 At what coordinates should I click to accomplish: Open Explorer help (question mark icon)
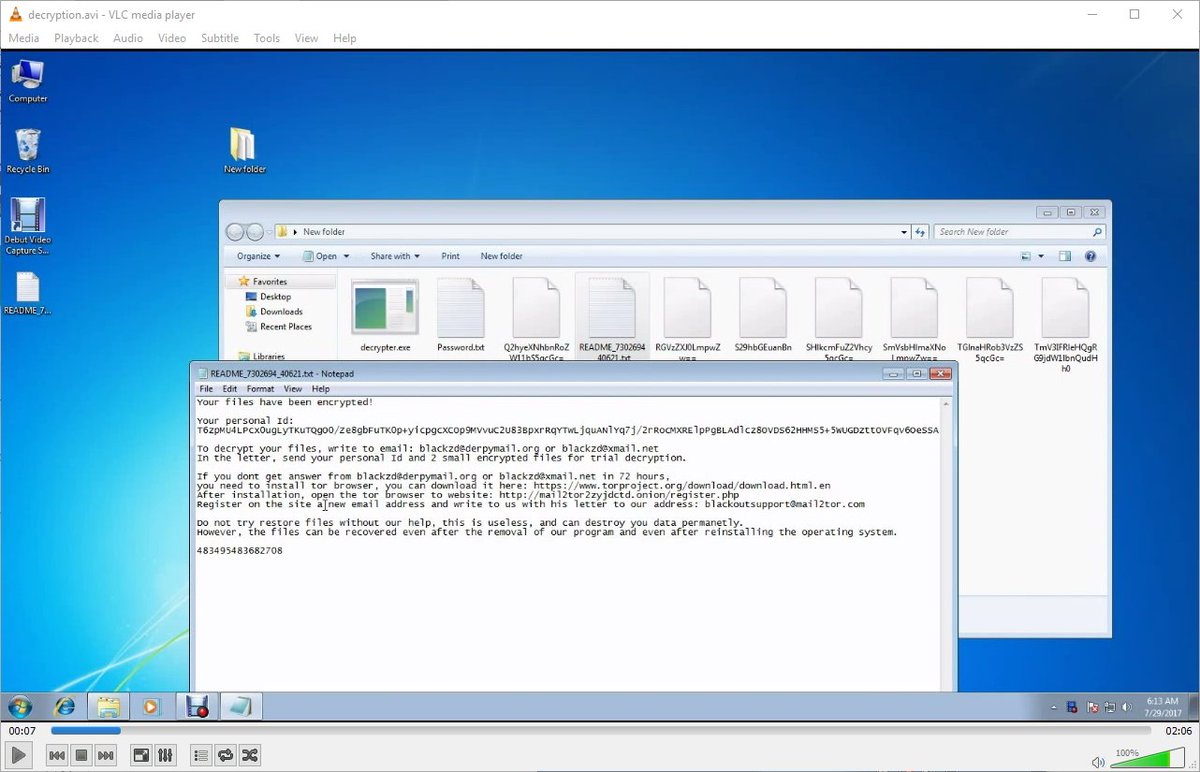1090,256
